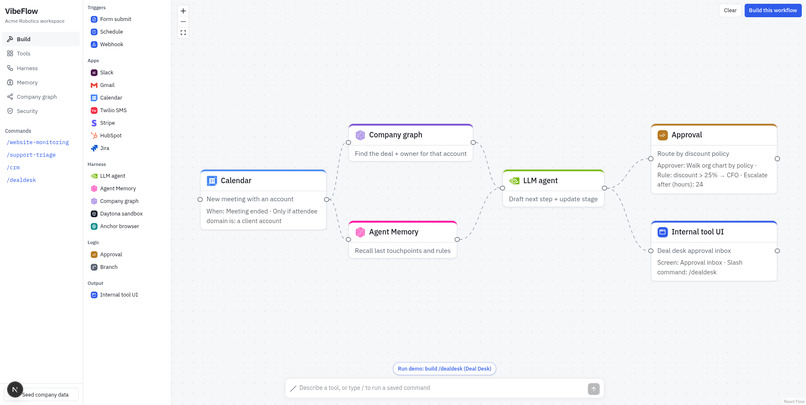Run the /crm saved command
The height and width of the screenshot is (405, 806).
coord(13,168)
